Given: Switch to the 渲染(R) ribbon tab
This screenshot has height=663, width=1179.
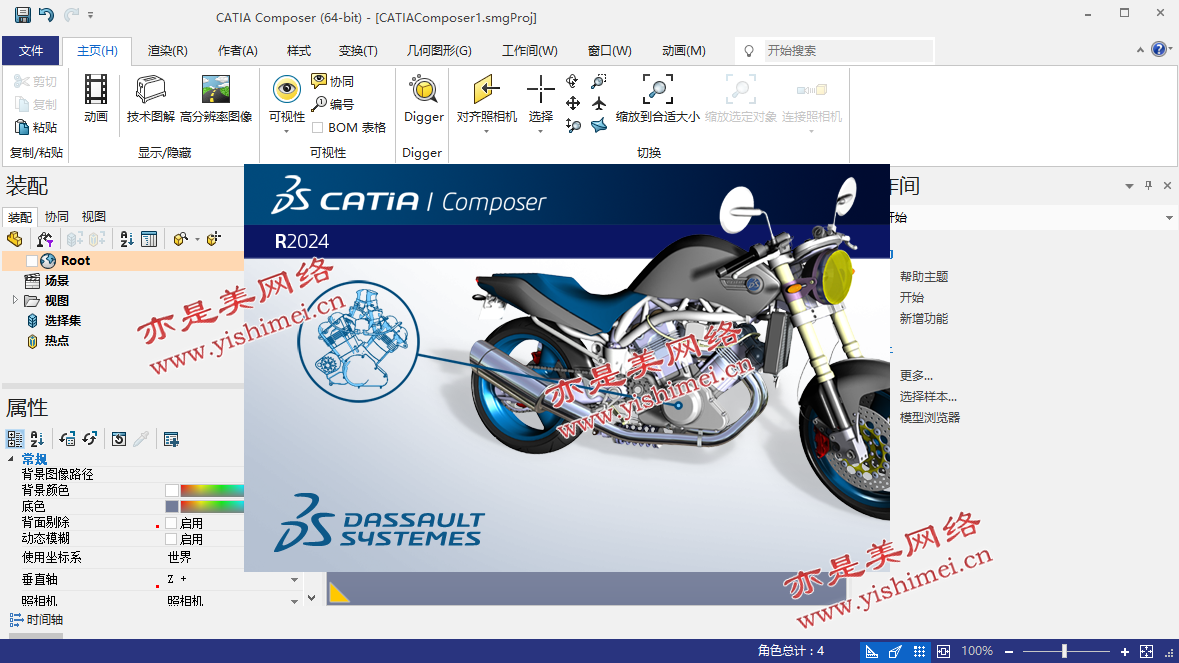Looking at the screenshot, I should click(x=168, y=50).
